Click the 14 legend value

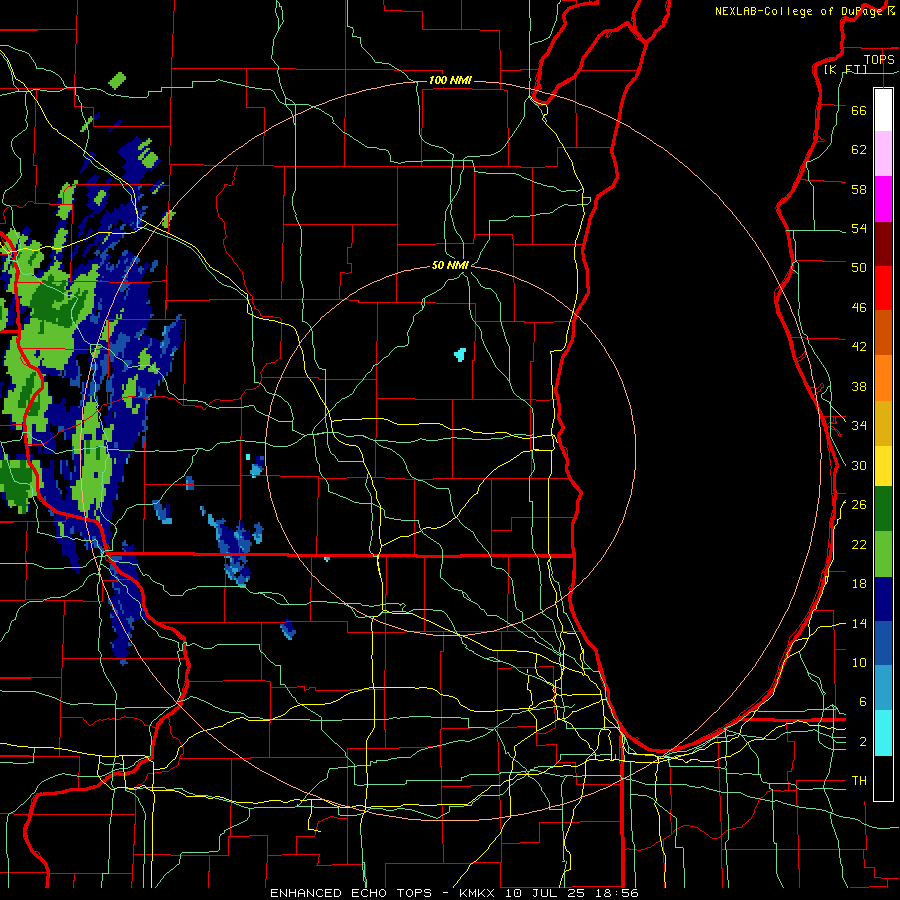(859, 623)
